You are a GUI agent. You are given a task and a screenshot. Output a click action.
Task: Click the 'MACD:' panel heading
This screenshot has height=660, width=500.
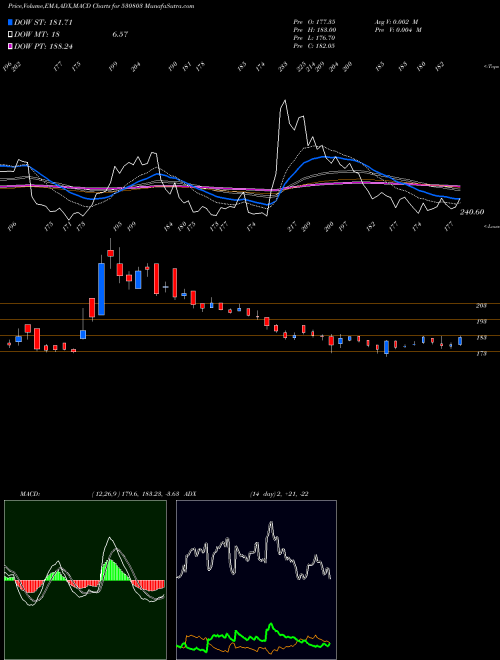click(30, 494)
